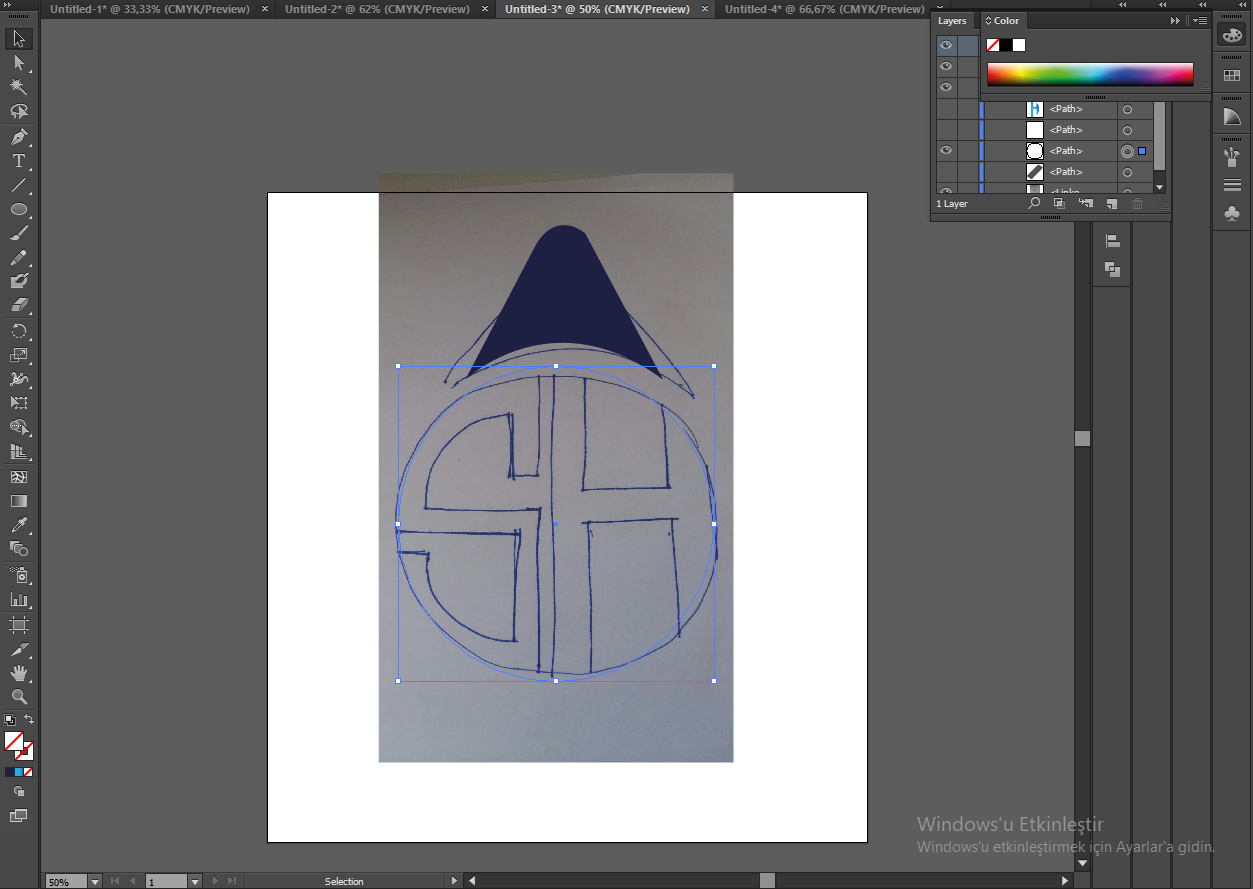Choose the Magic Wand tool
Image resolution: width=1253 pixels, height=889 pixels.
pos(19,87)
